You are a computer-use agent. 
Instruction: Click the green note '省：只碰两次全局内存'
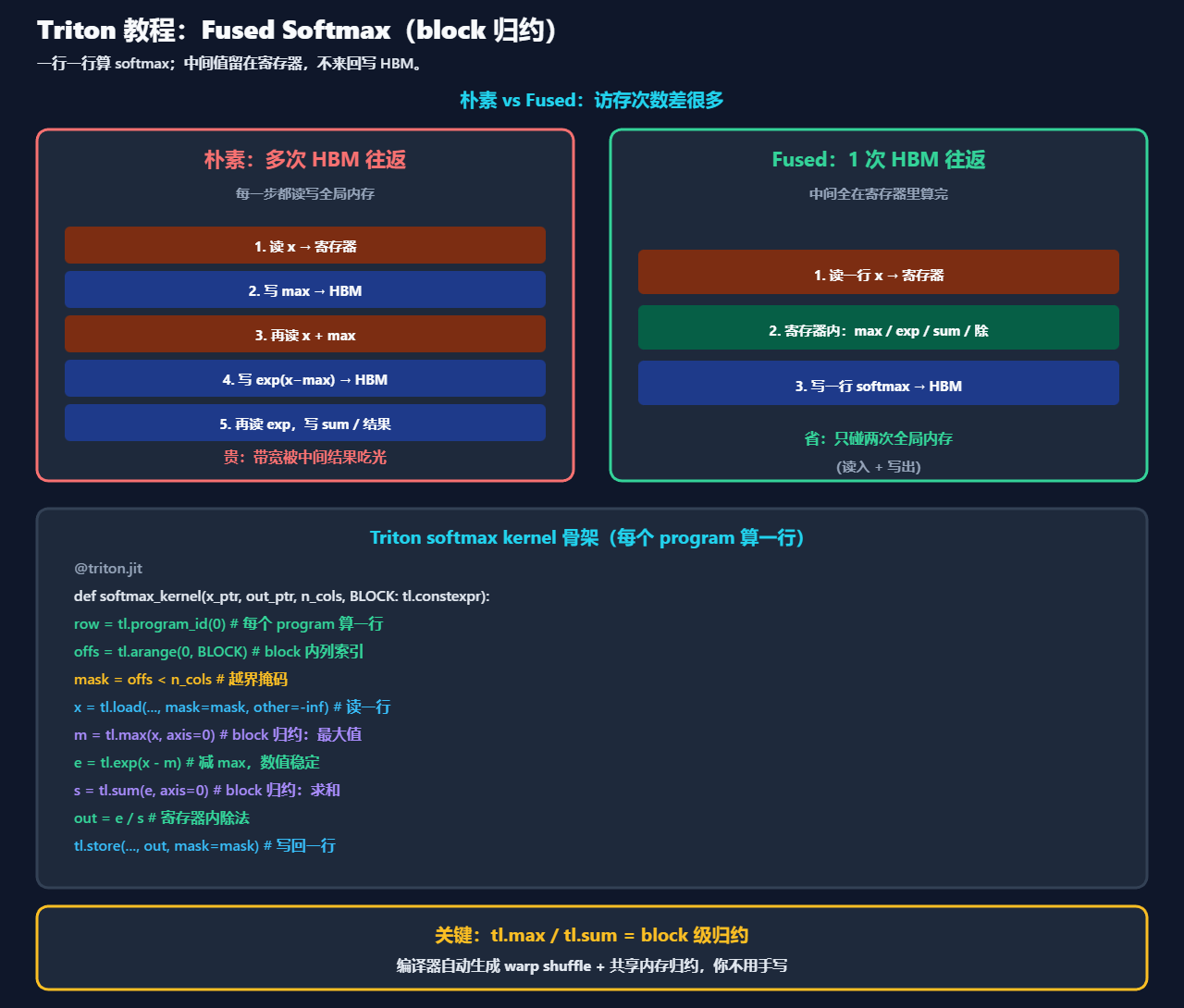click(879, 438)
